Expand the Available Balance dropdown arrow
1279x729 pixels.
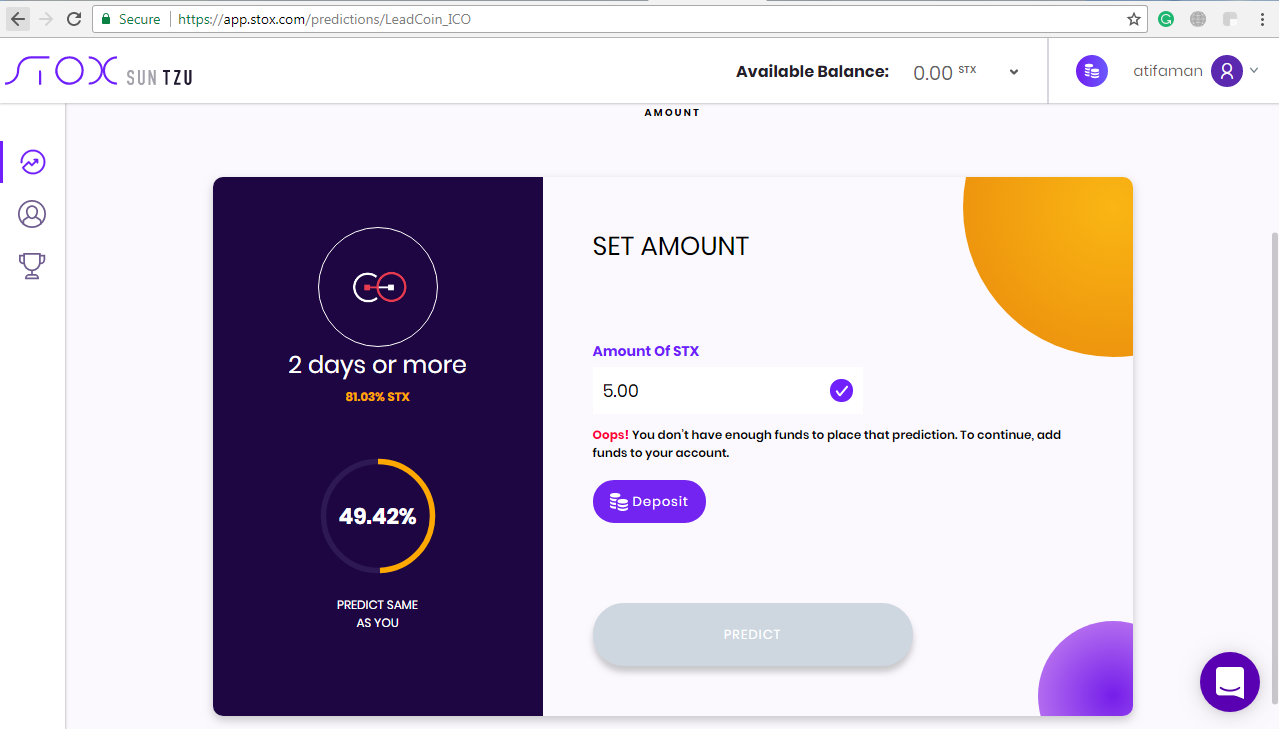1014,72
